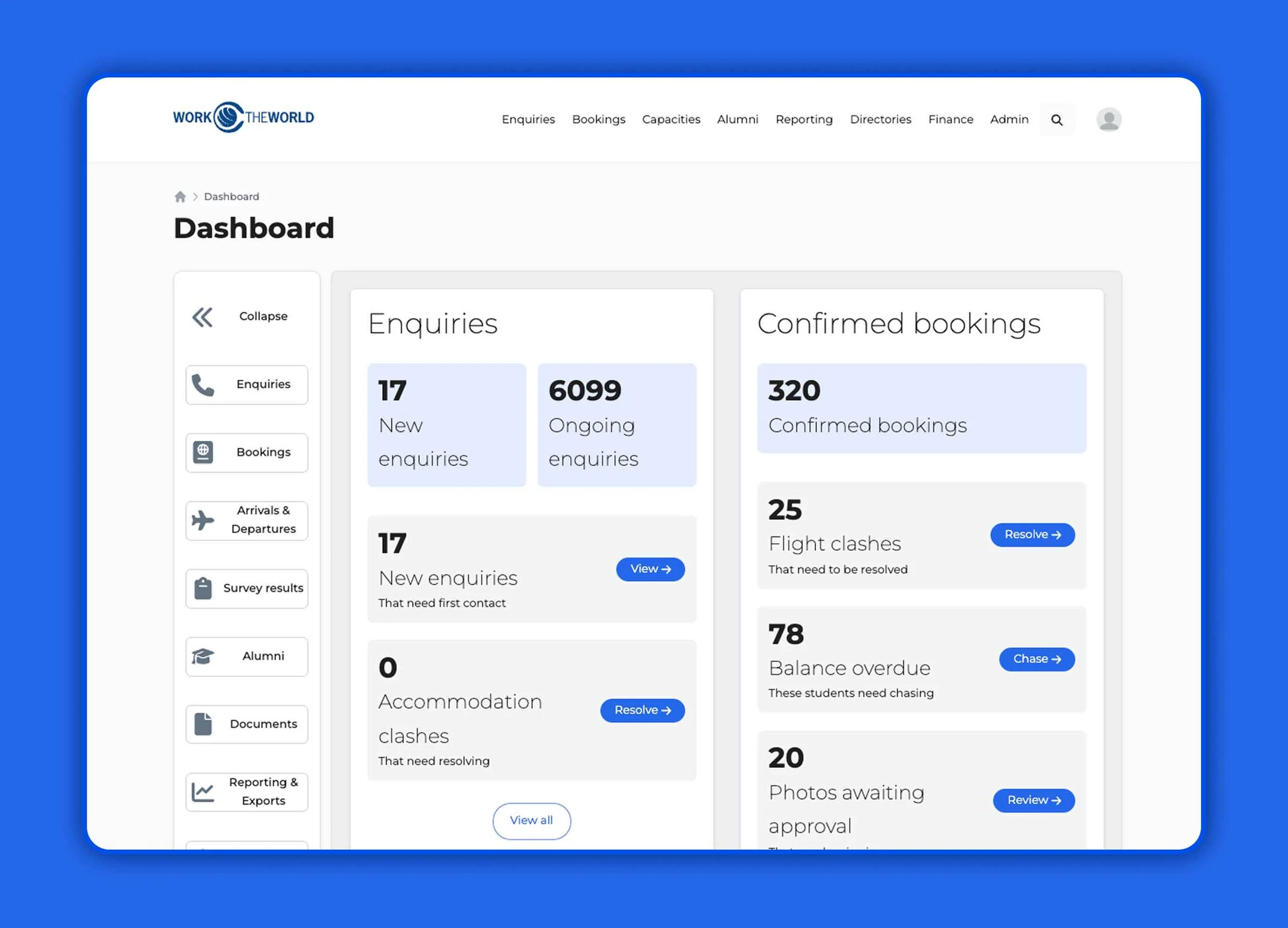Open the Capacities menu in navbar

pos(671,120)
